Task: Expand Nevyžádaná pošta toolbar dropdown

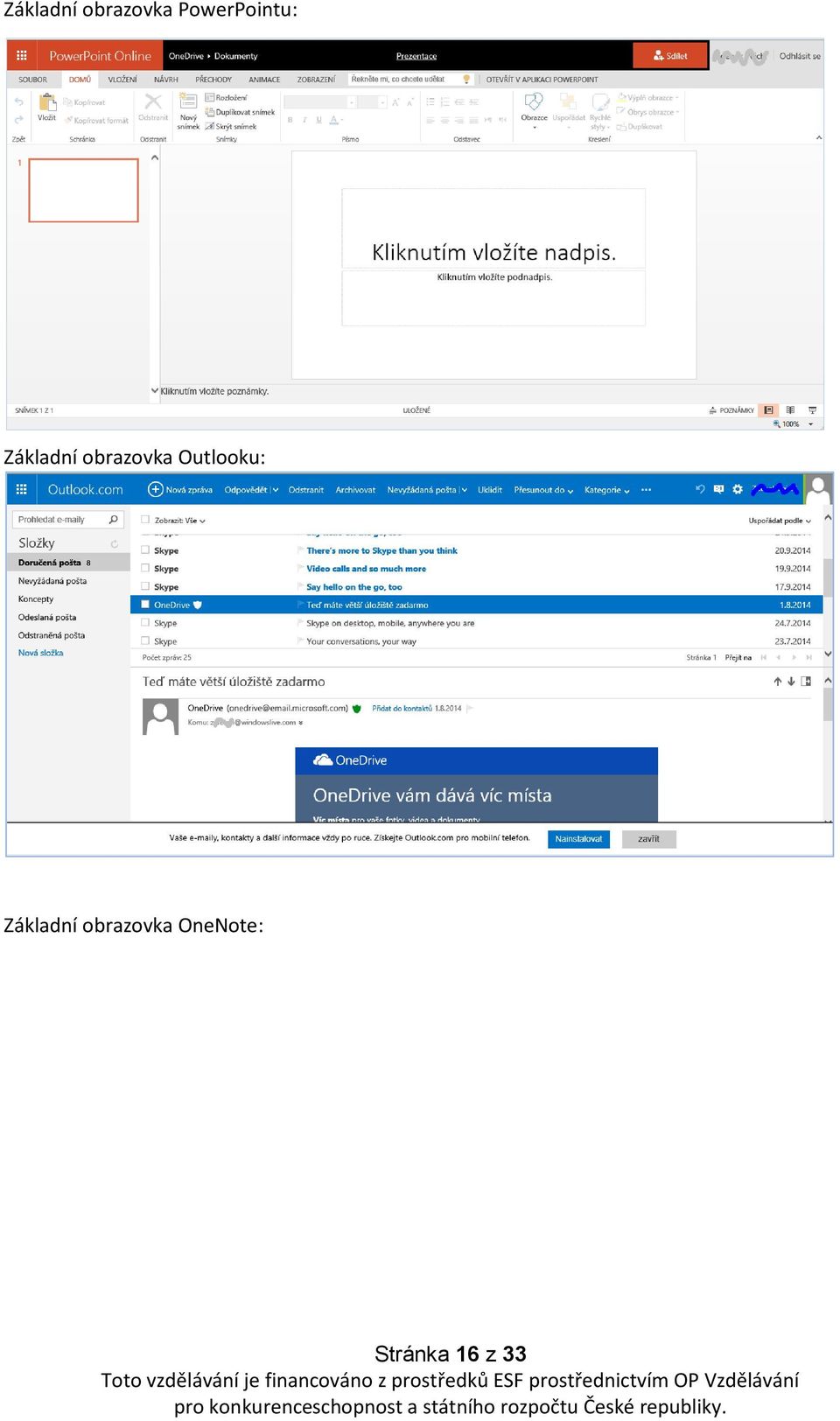Action: click(464, 490)
